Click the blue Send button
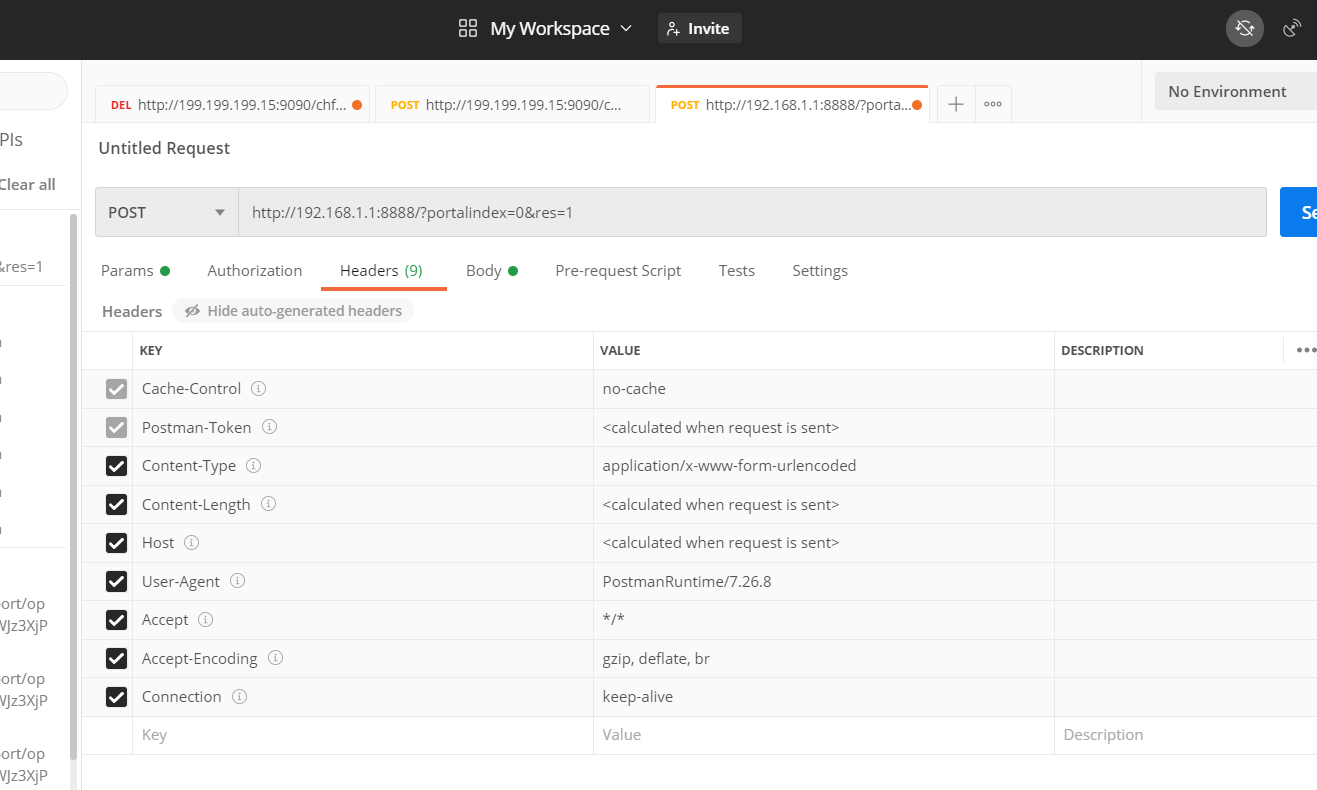This screenshot has height=790, width=1317. click(x=1298, y=212)
